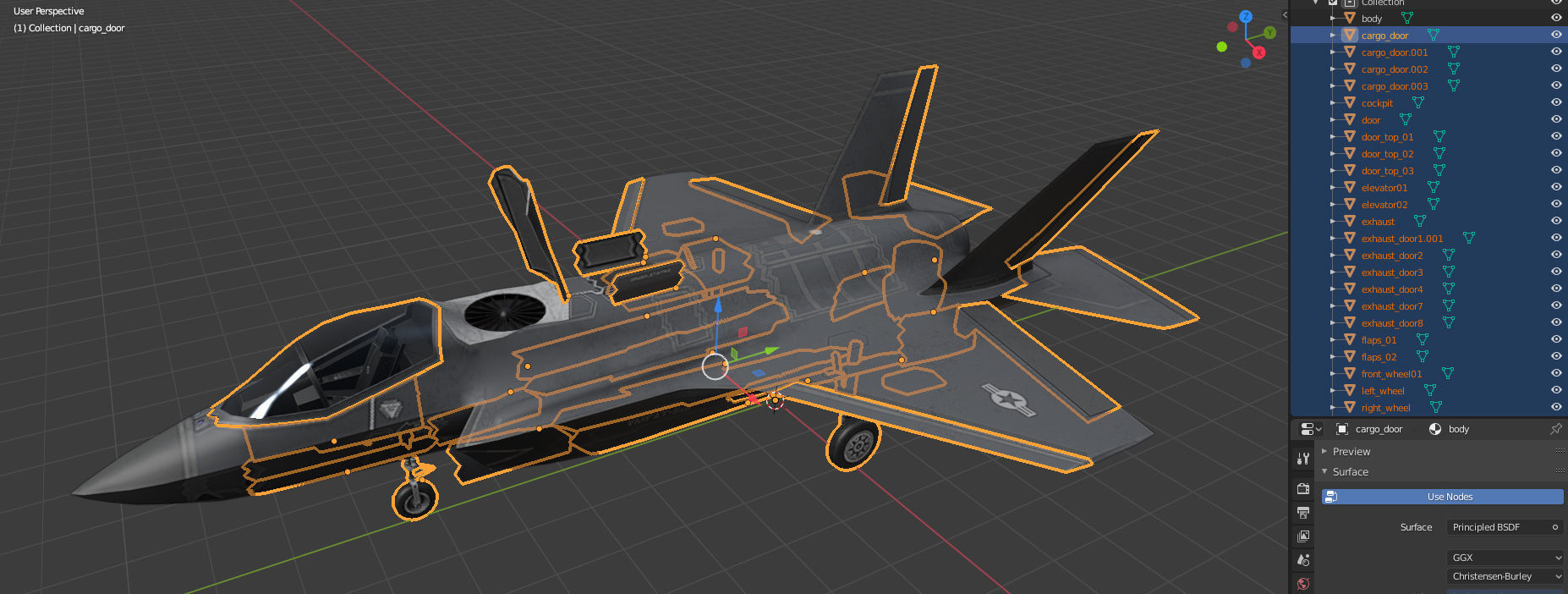
Task: Open the Output properties tab with printer icon
Action: click(1303, 512)
